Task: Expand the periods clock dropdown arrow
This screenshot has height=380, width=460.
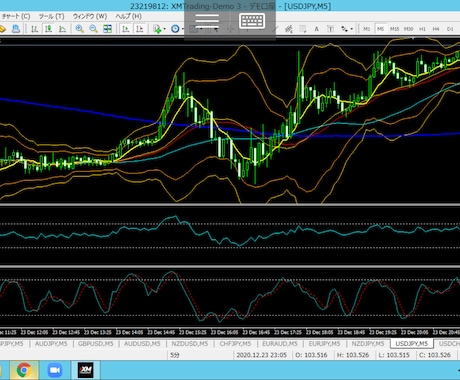Action: (x=183, y=29)
